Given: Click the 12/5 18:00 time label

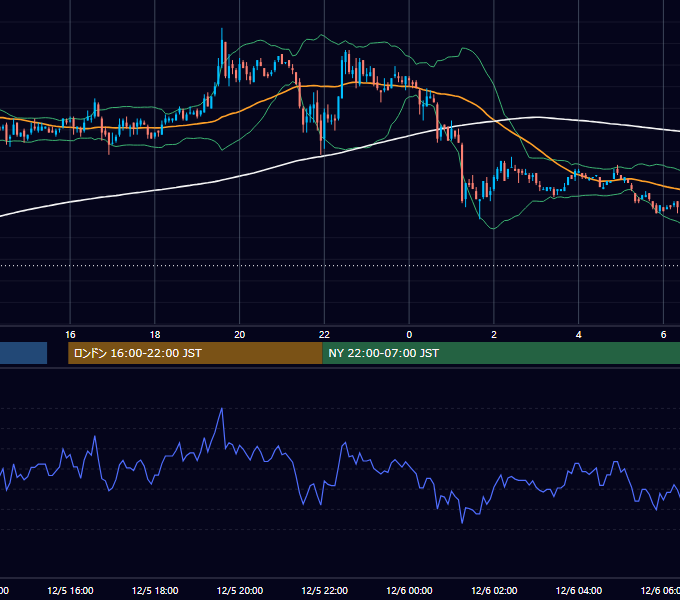Looking at the screenshot, I should (x=155, y=590).
